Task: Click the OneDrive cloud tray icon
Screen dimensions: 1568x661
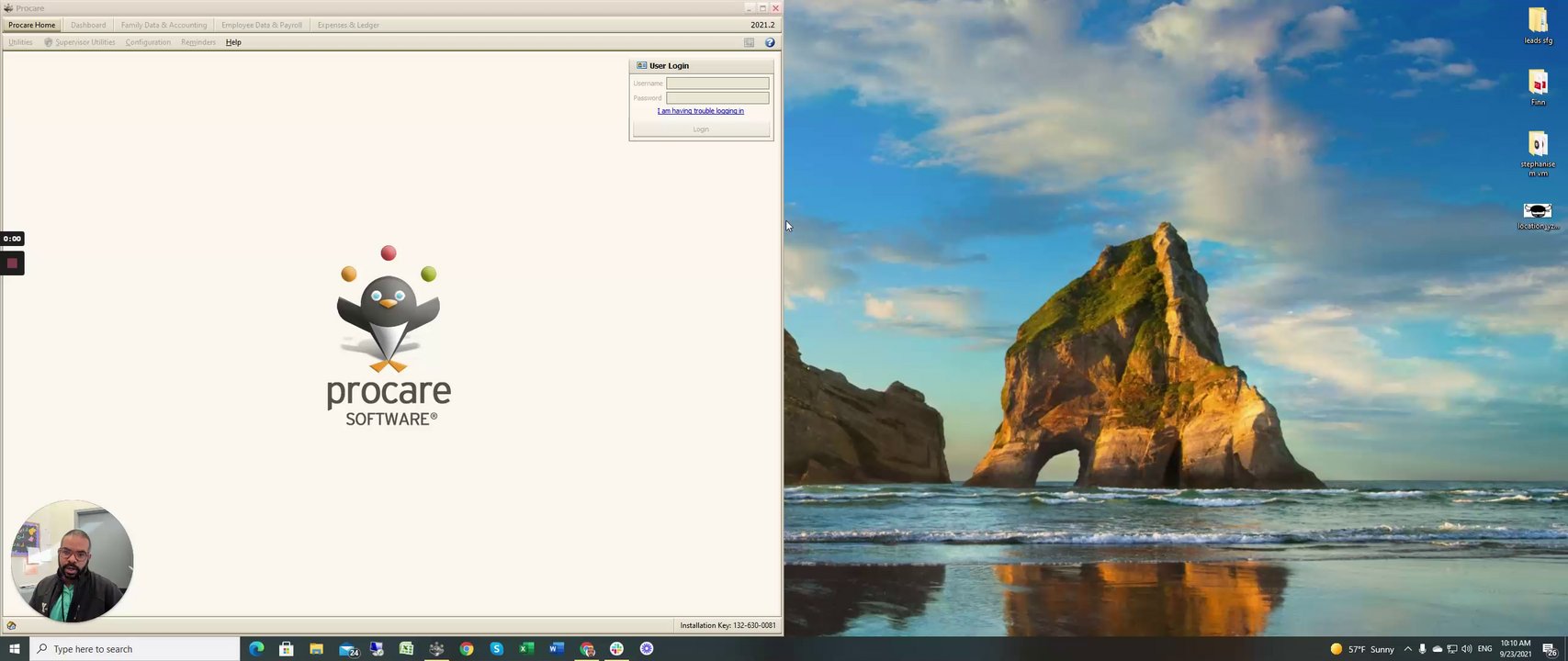Action: click(1438, 649)
